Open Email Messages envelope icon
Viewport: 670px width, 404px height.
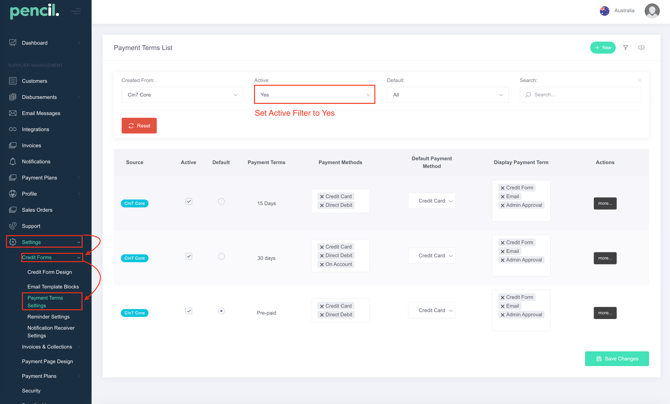pos(13,113)
